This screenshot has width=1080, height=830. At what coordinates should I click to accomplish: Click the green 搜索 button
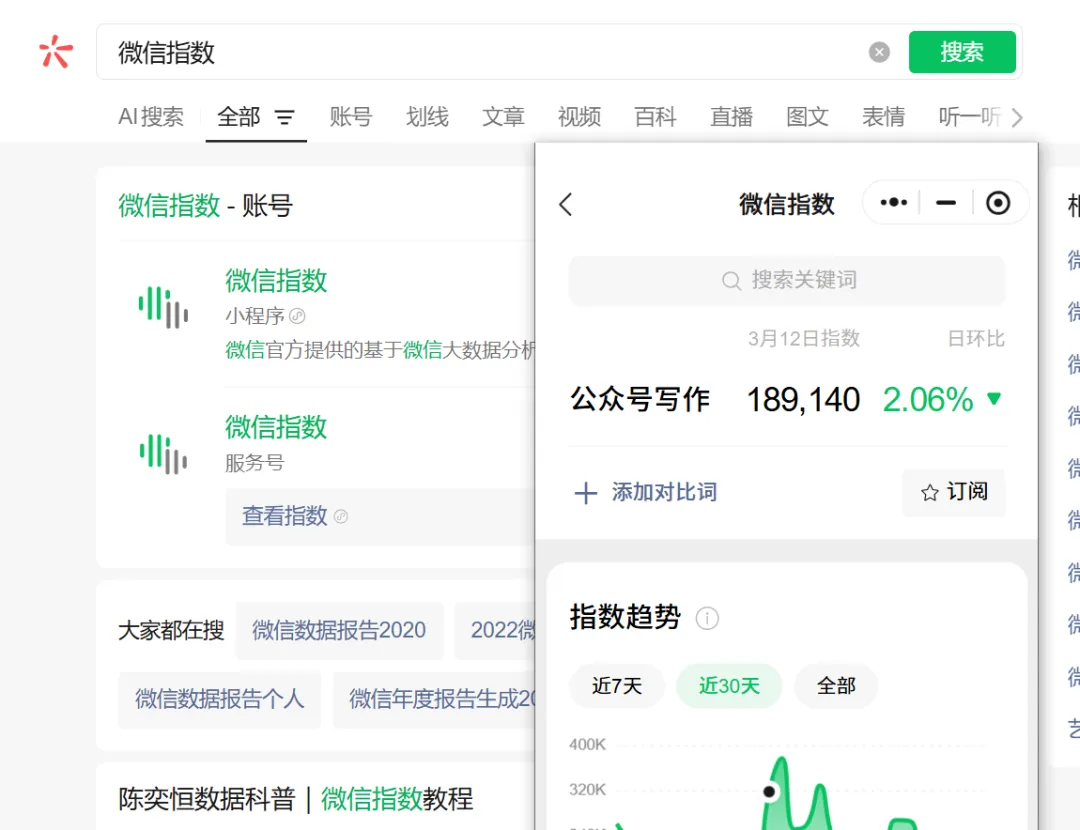[962, 52]
